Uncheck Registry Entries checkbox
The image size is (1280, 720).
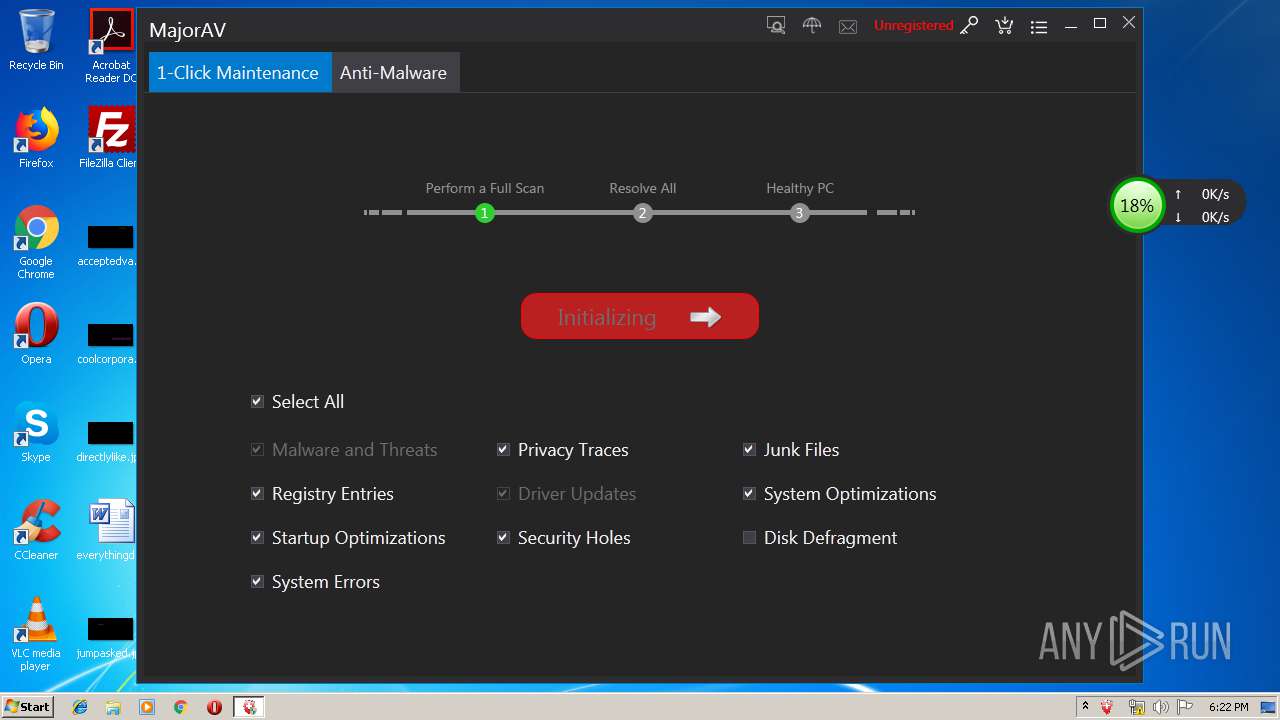pyautogui.click(x=257, y=494)
